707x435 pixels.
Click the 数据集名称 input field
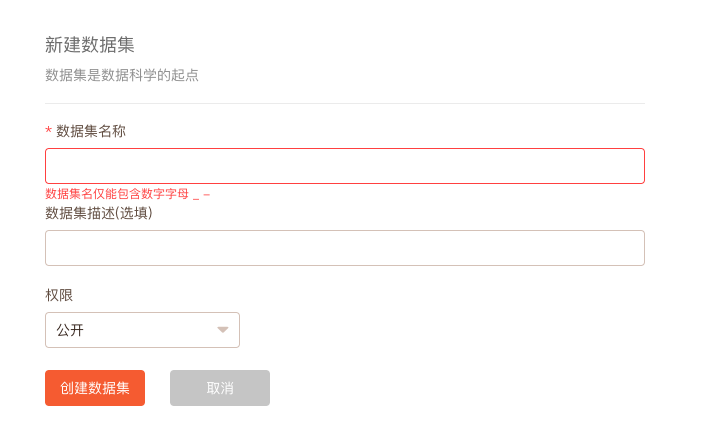point(344,166)
